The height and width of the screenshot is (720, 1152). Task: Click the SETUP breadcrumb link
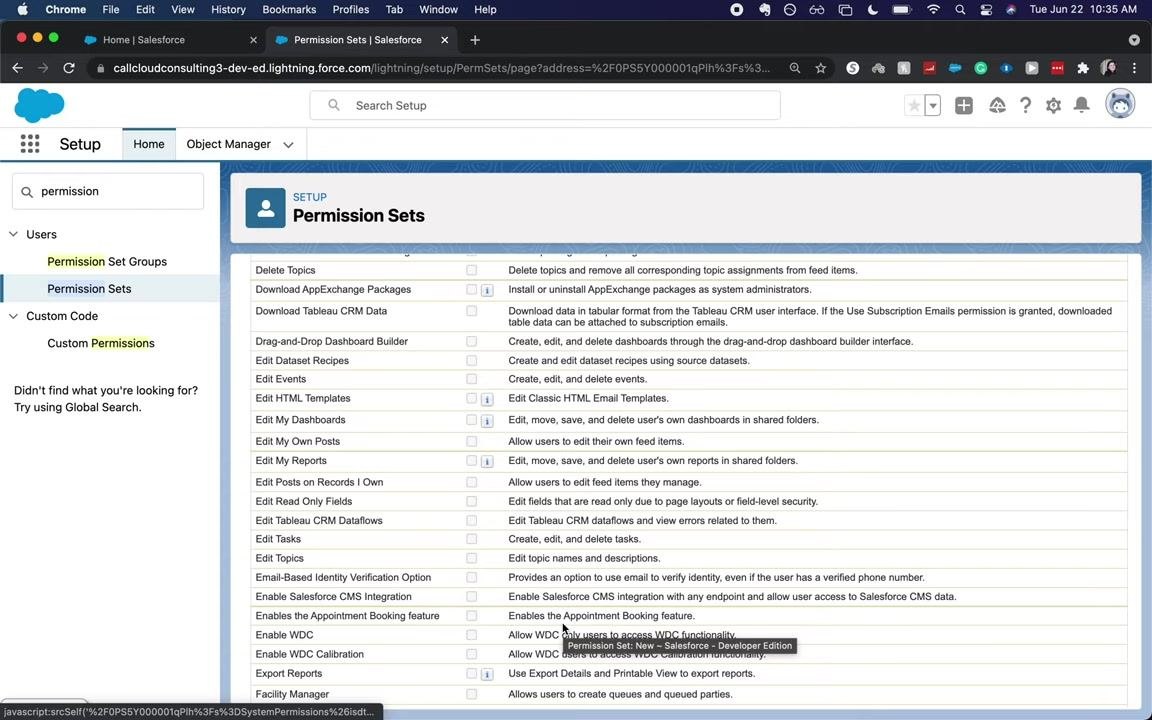(309, 197)
